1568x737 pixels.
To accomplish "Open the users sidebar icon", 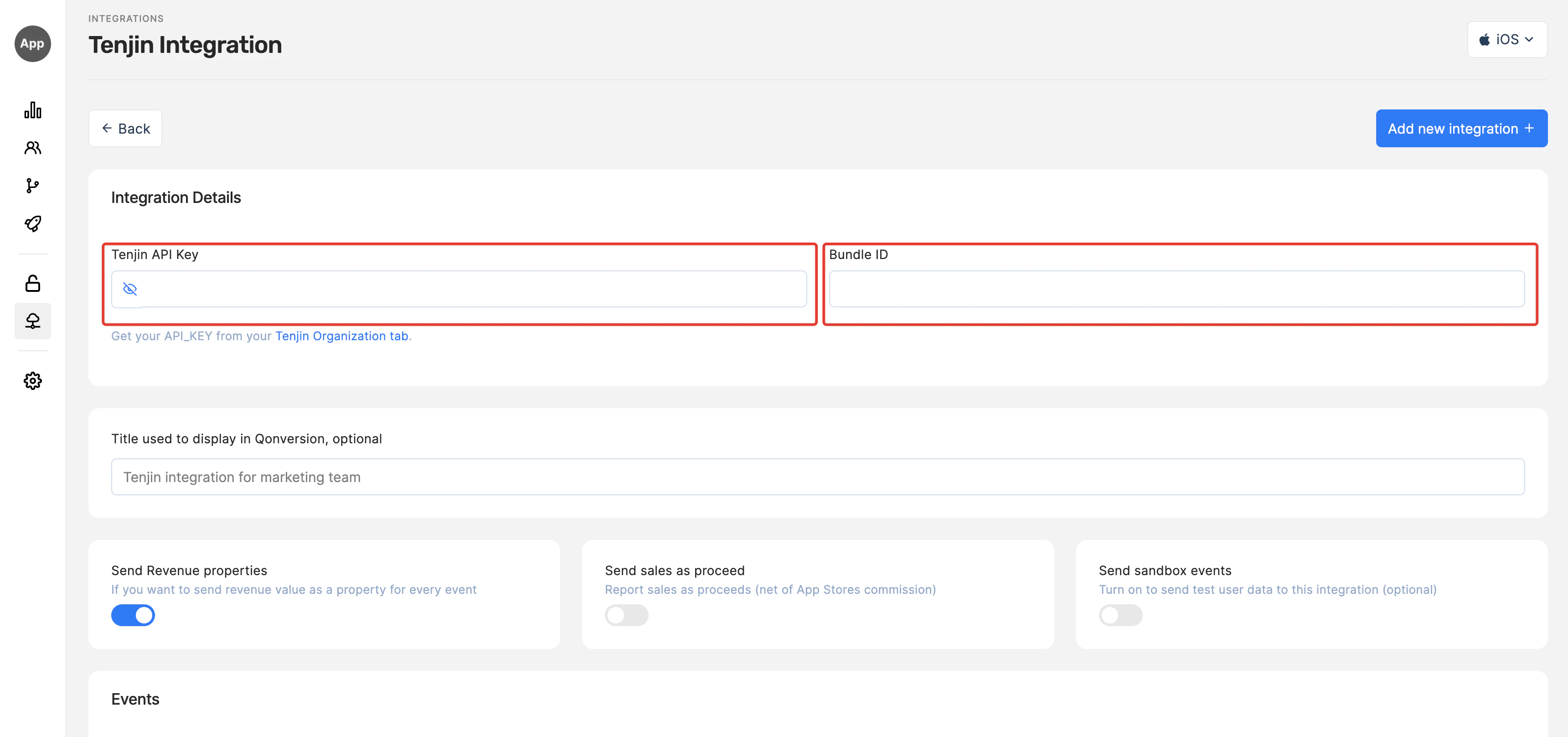I will 33,147.
